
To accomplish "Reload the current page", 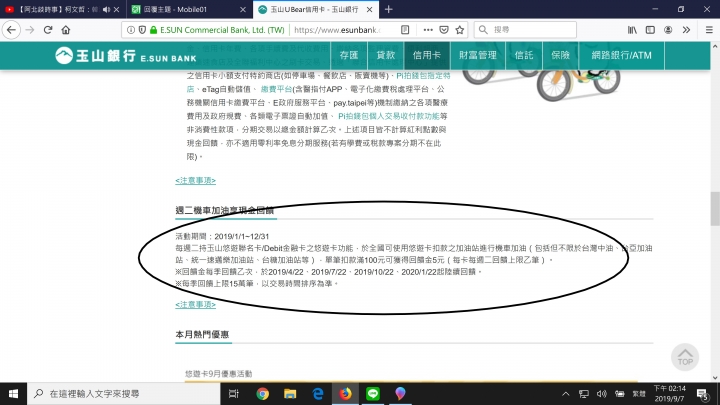I will pyautogui.click(x=48, y=30).
